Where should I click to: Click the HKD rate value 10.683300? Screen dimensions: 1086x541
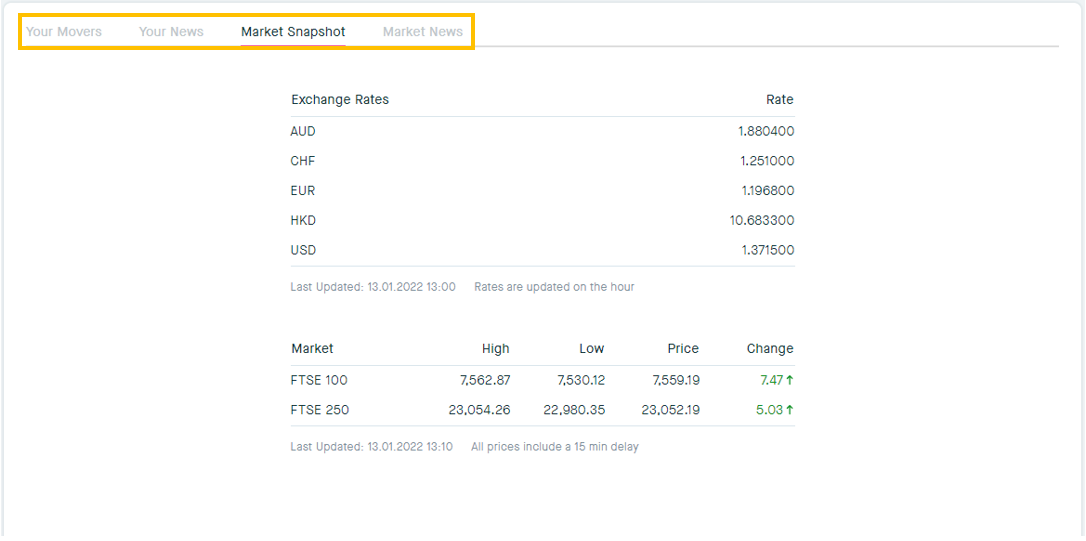[x=762, y=221]
